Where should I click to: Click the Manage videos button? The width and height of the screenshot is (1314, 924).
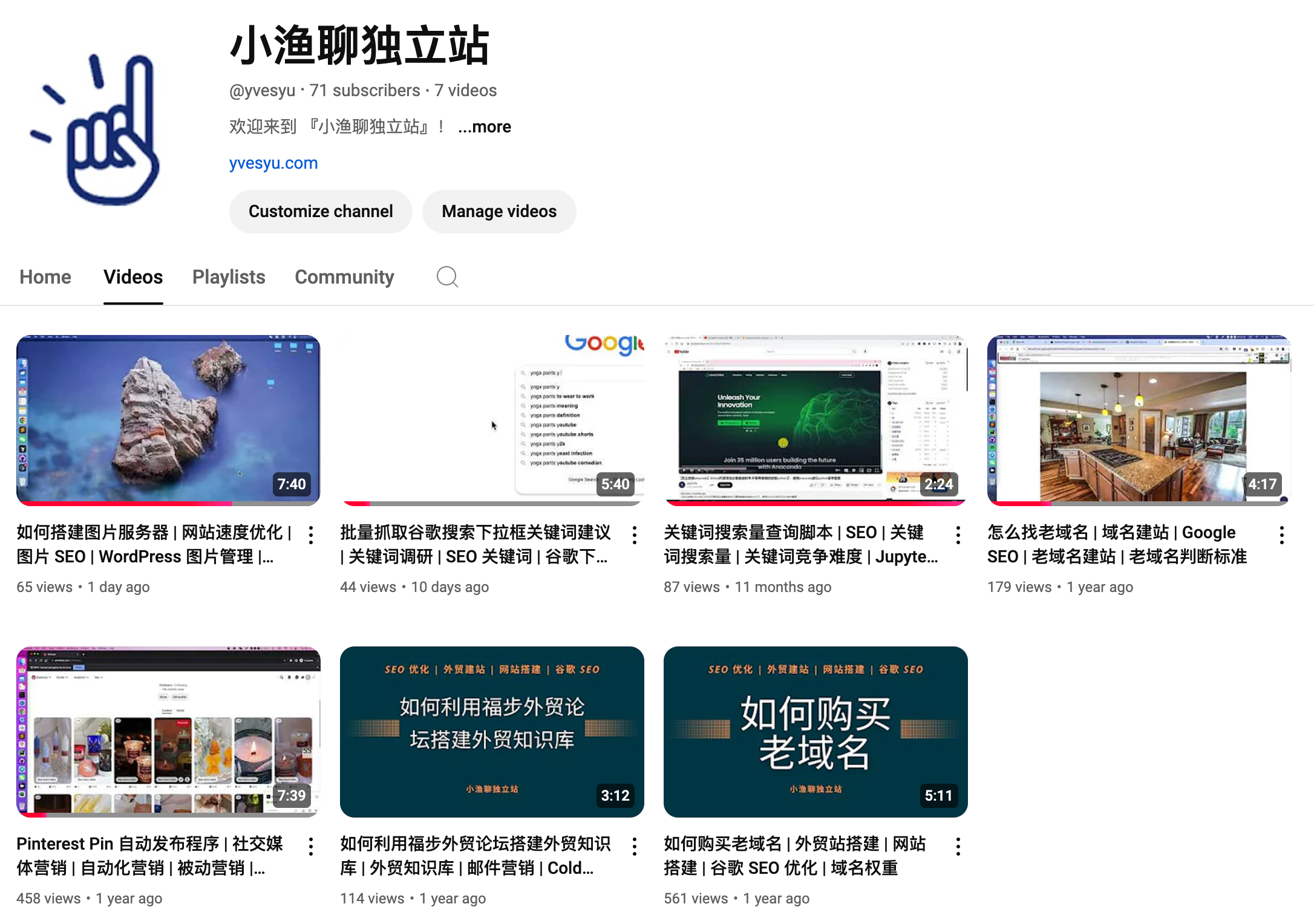coord(499,212)
